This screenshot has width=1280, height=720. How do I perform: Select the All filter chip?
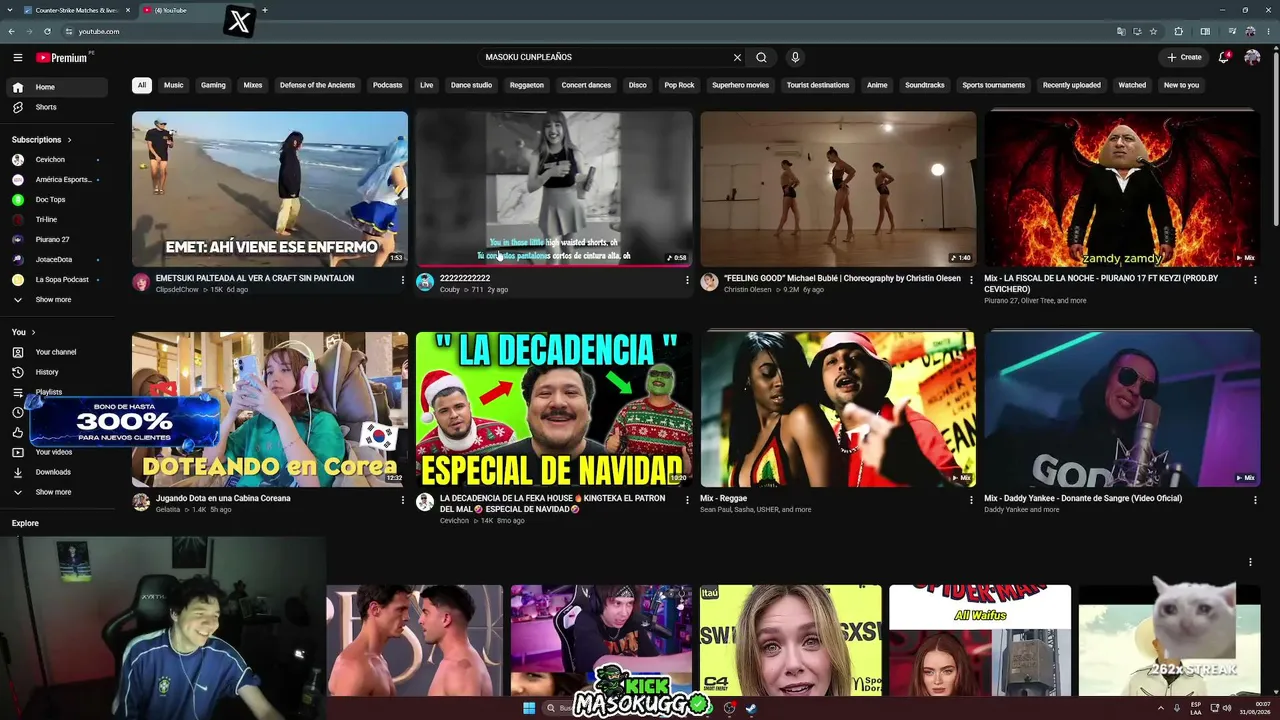click(142, 85)
